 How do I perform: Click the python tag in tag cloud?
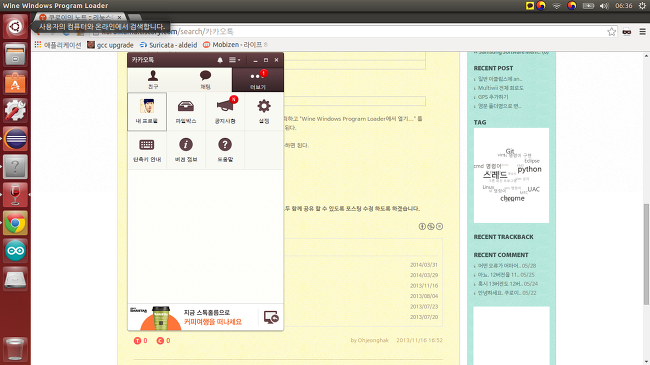coord(529,169)
